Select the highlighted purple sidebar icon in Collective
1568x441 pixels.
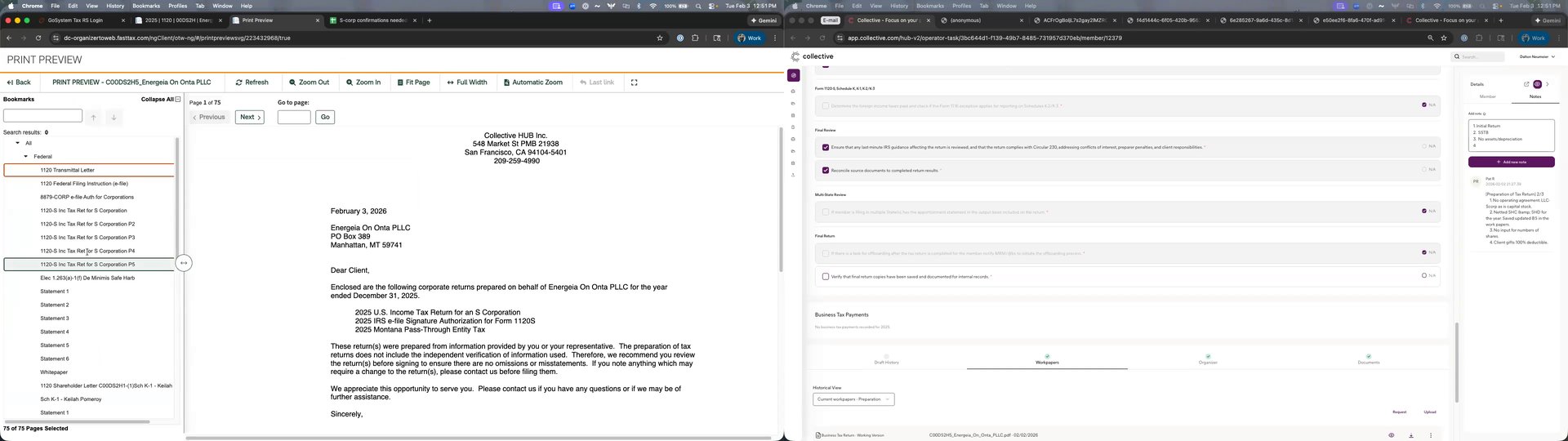tap(793, 75)
